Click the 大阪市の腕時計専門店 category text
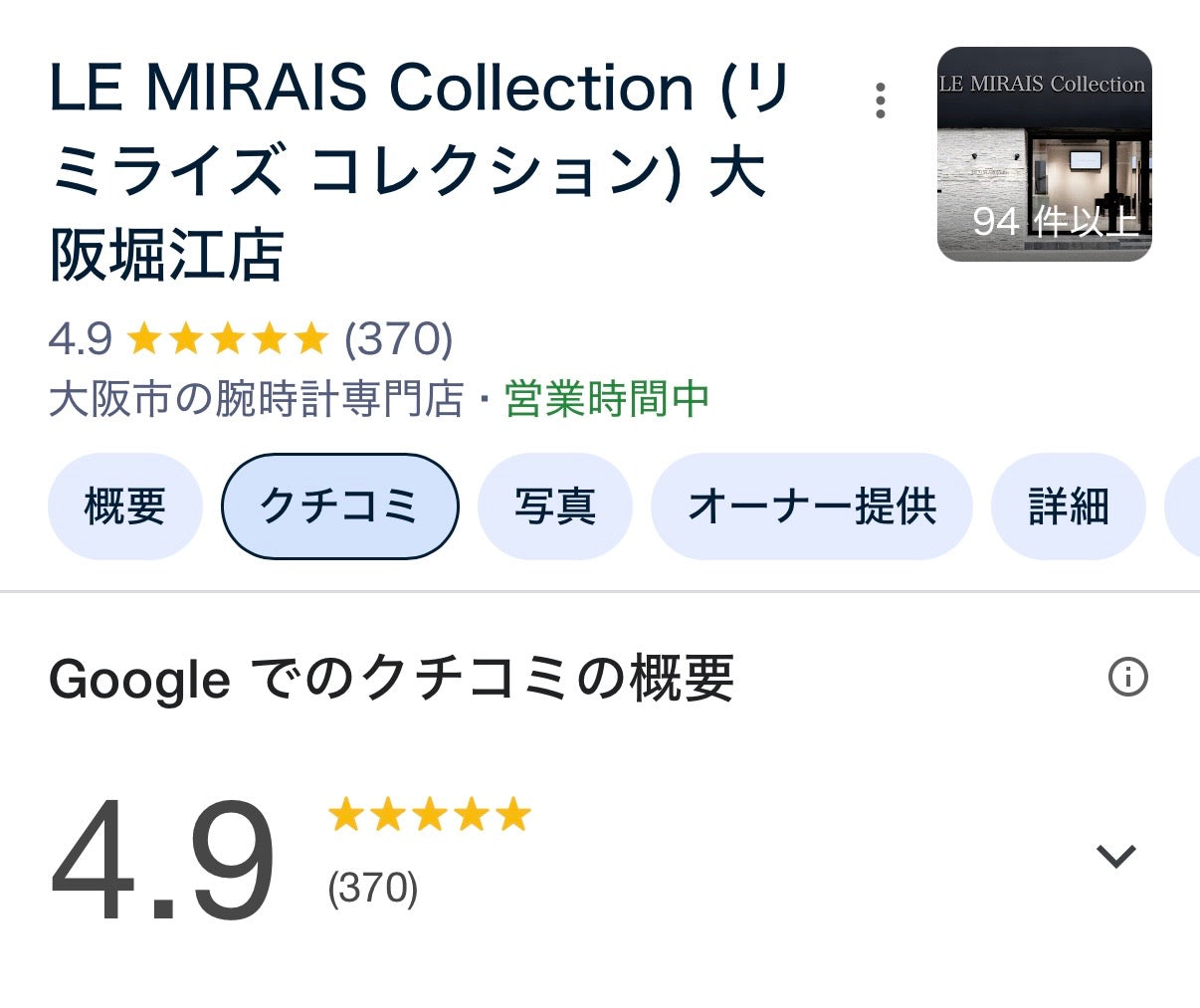 click(x=256, y=400)
